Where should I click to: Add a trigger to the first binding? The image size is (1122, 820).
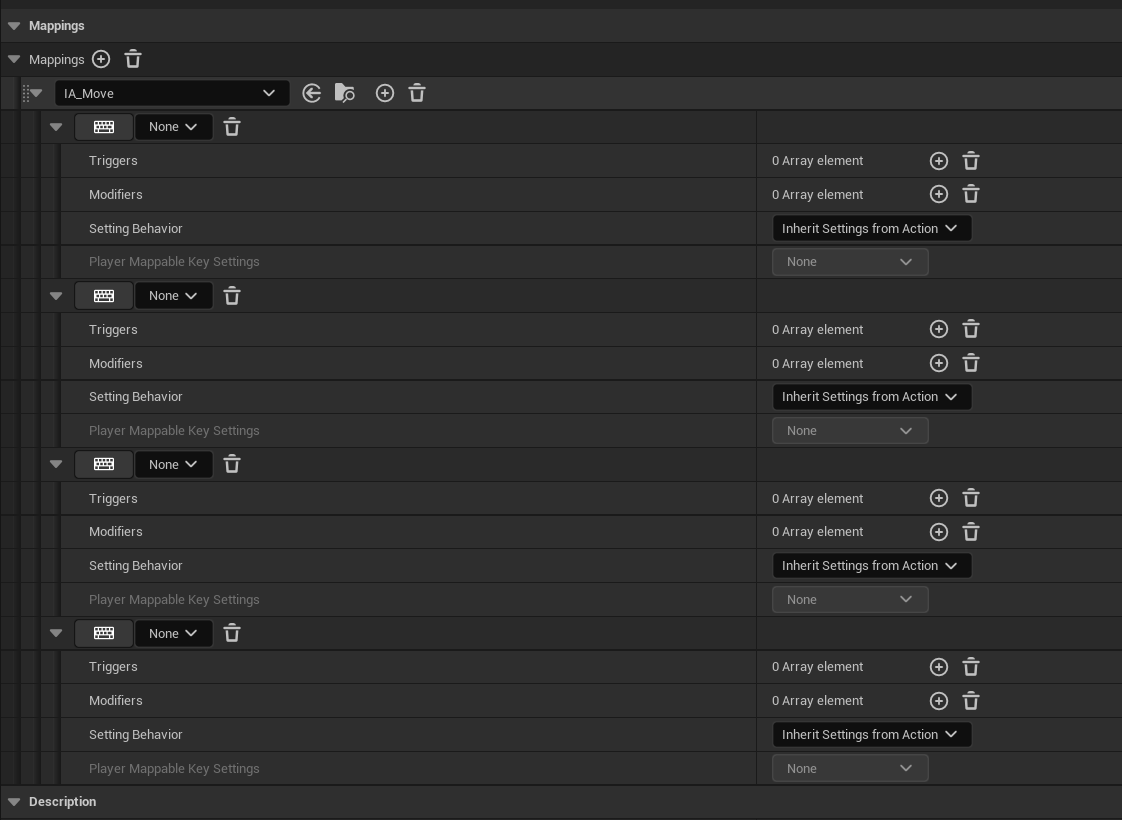coord(939,161)
